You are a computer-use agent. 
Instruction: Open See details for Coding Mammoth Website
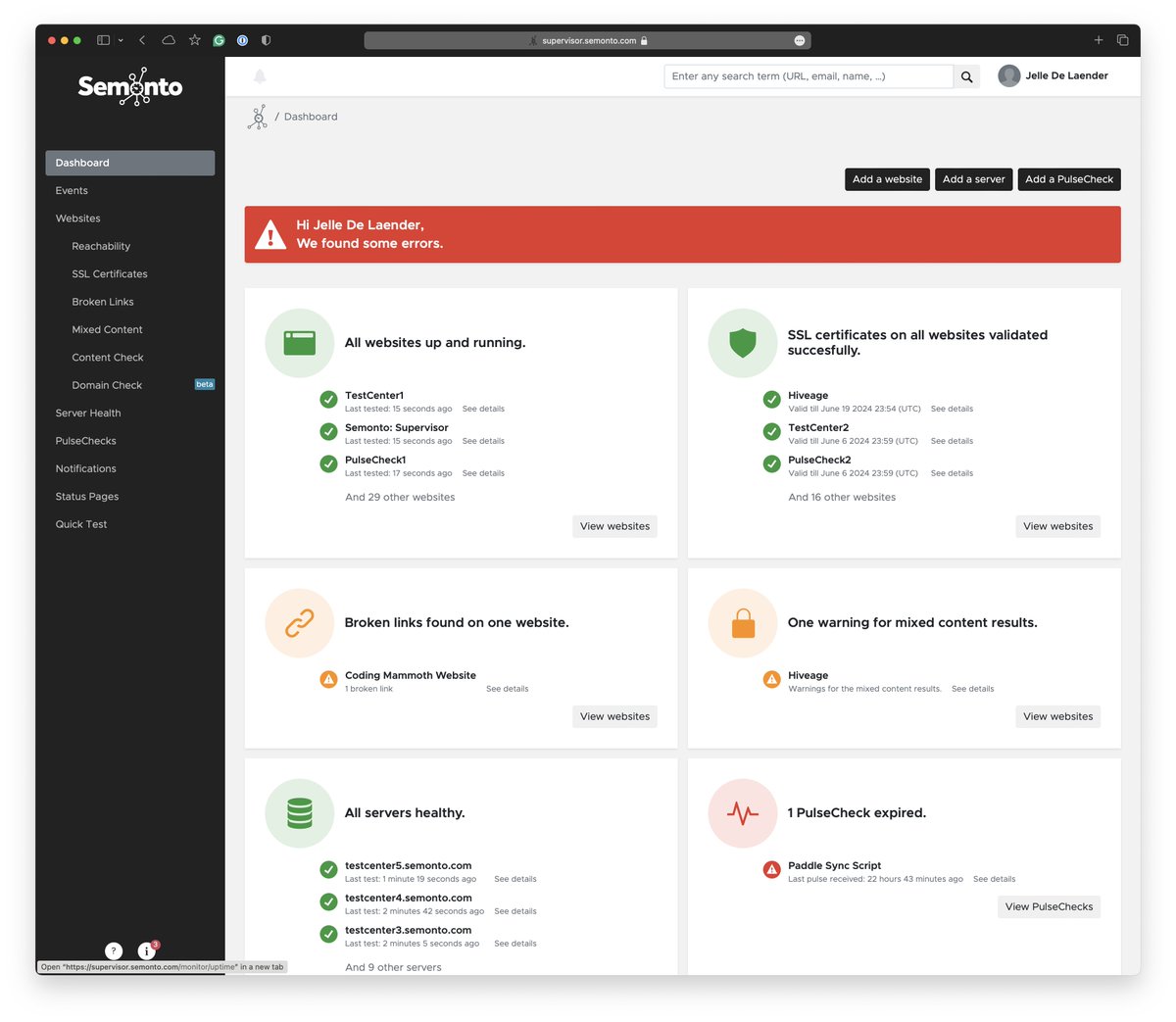(x=507, y=689)
